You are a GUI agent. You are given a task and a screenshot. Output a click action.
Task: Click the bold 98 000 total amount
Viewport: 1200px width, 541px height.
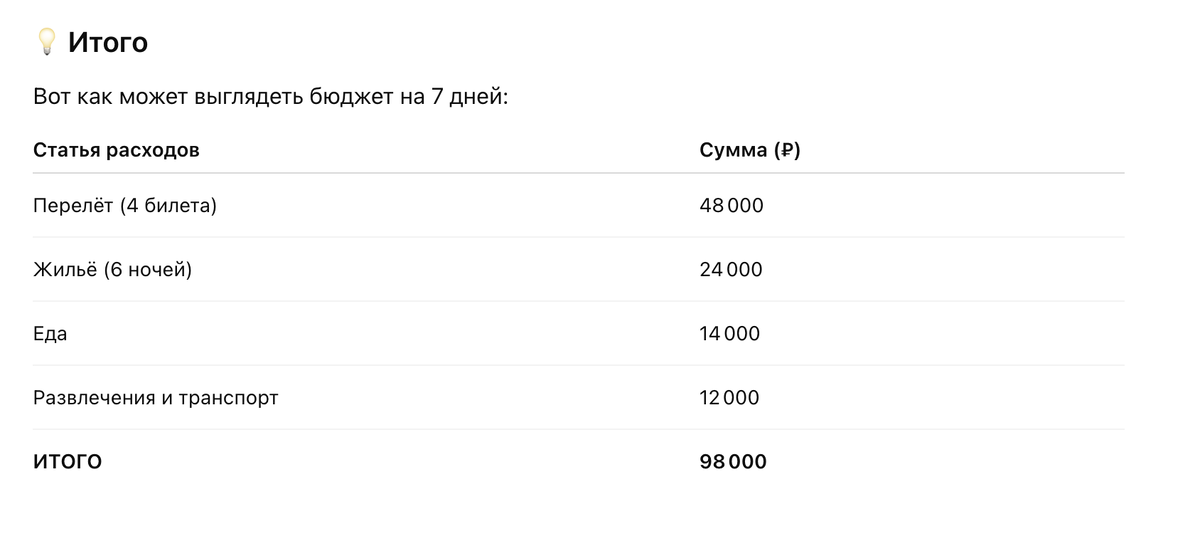coord(733,461)
